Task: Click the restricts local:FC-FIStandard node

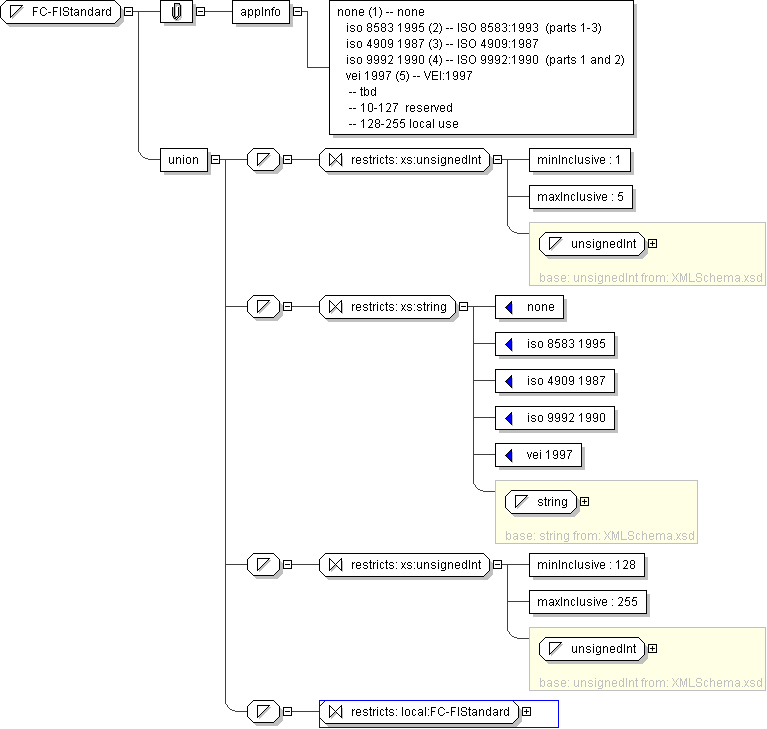Action: (420, 712)
